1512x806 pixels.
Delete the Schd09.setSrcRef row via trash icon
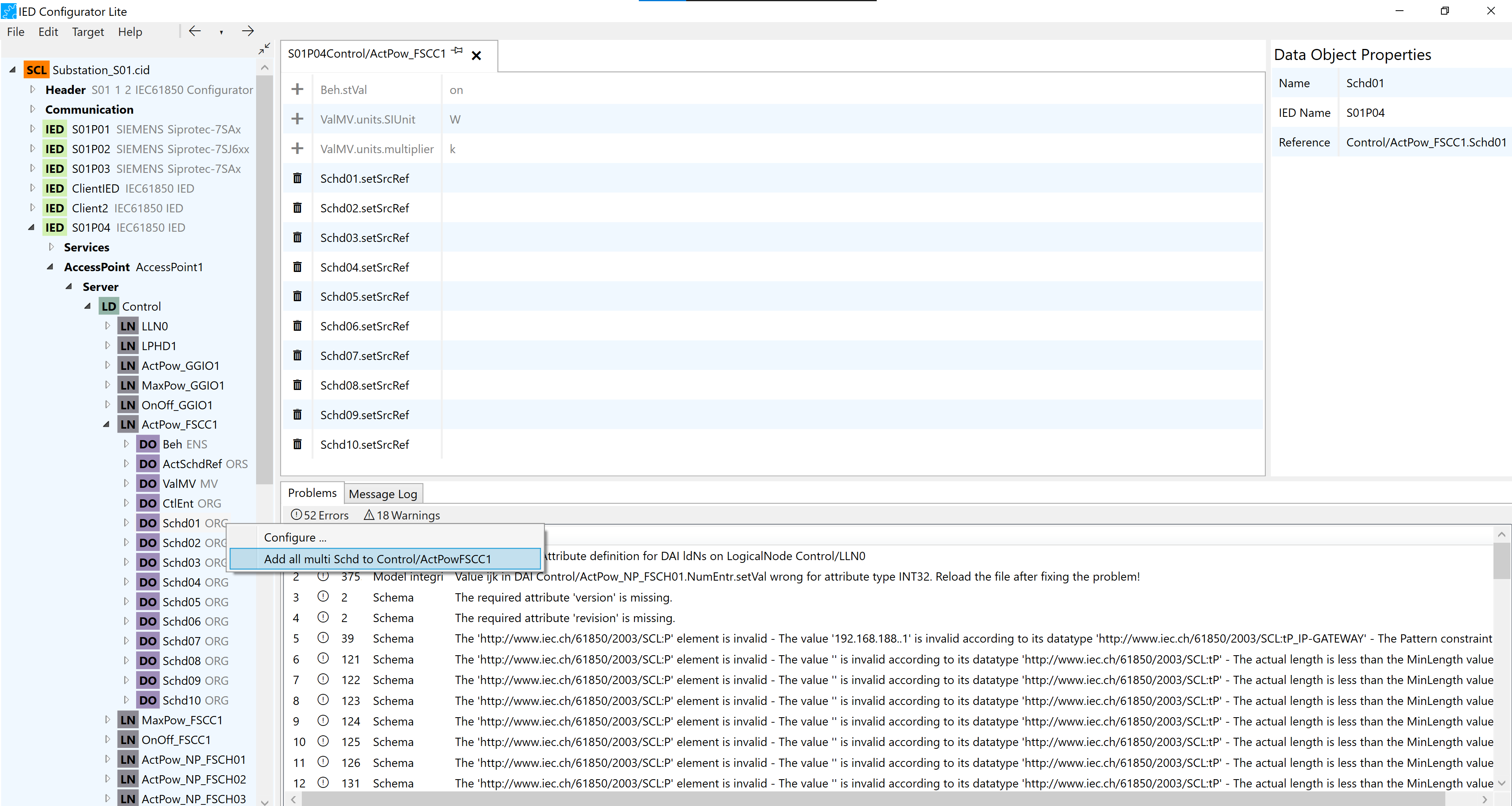pos(297,415)
